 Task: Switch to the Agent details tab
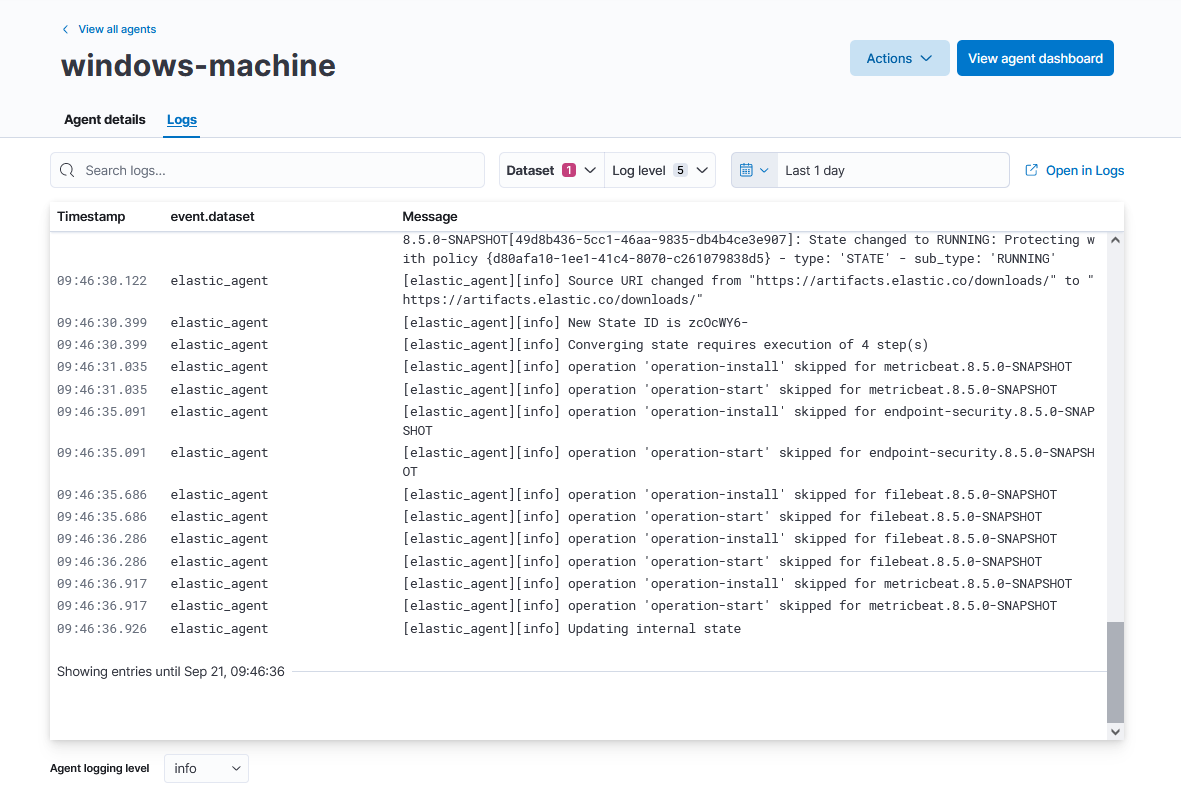click(104, 119)
